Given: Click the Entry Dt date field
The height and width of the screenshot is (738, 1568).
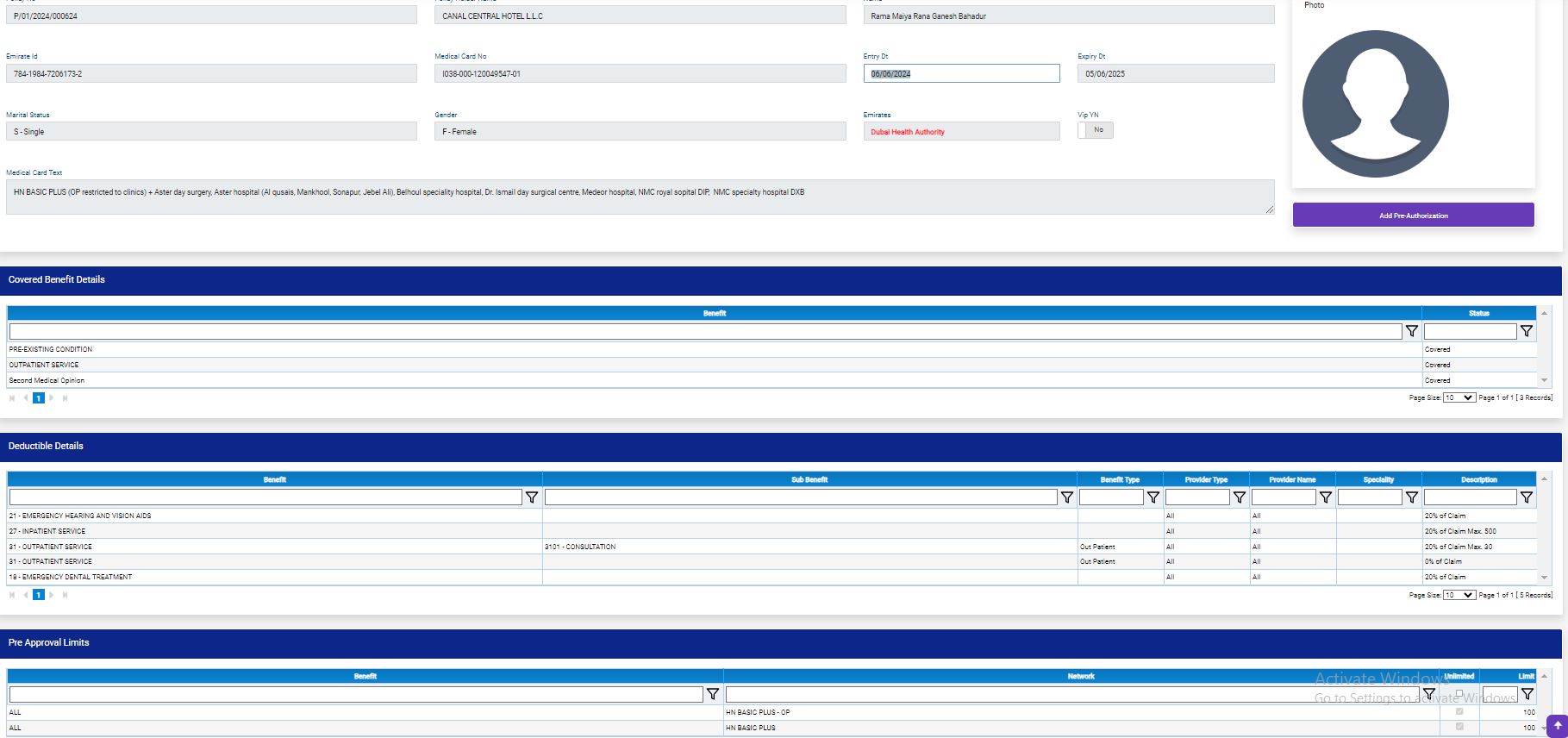Looking at the screenshot, I should coord(961,74).
